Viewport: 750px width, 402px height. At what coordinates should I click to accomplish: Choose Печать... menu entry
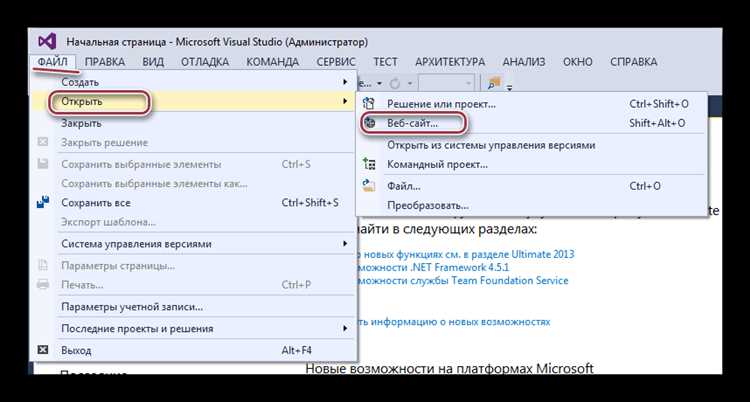[193, 285]
